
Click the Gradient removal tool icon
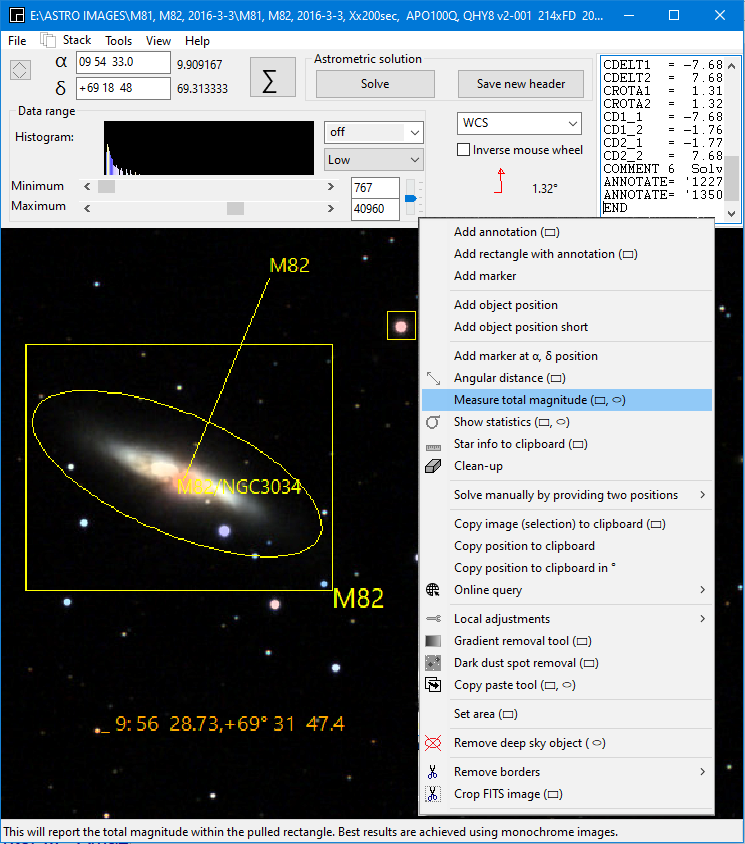click(x=433, y=641)
